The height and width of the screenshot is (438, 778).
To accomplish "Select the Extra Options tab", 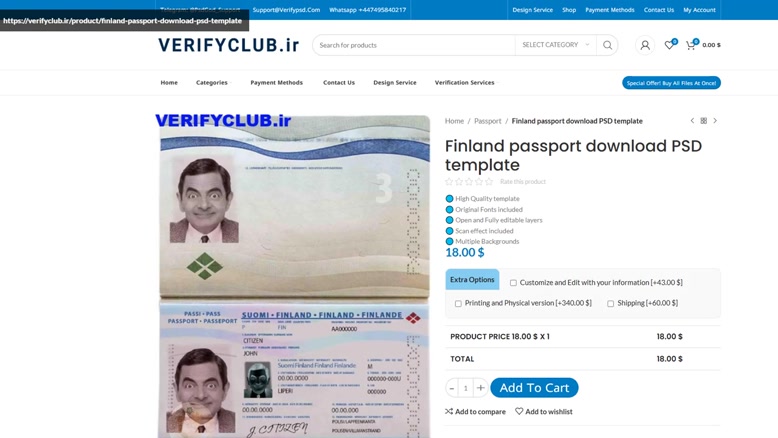I will [x=472, y=280].
